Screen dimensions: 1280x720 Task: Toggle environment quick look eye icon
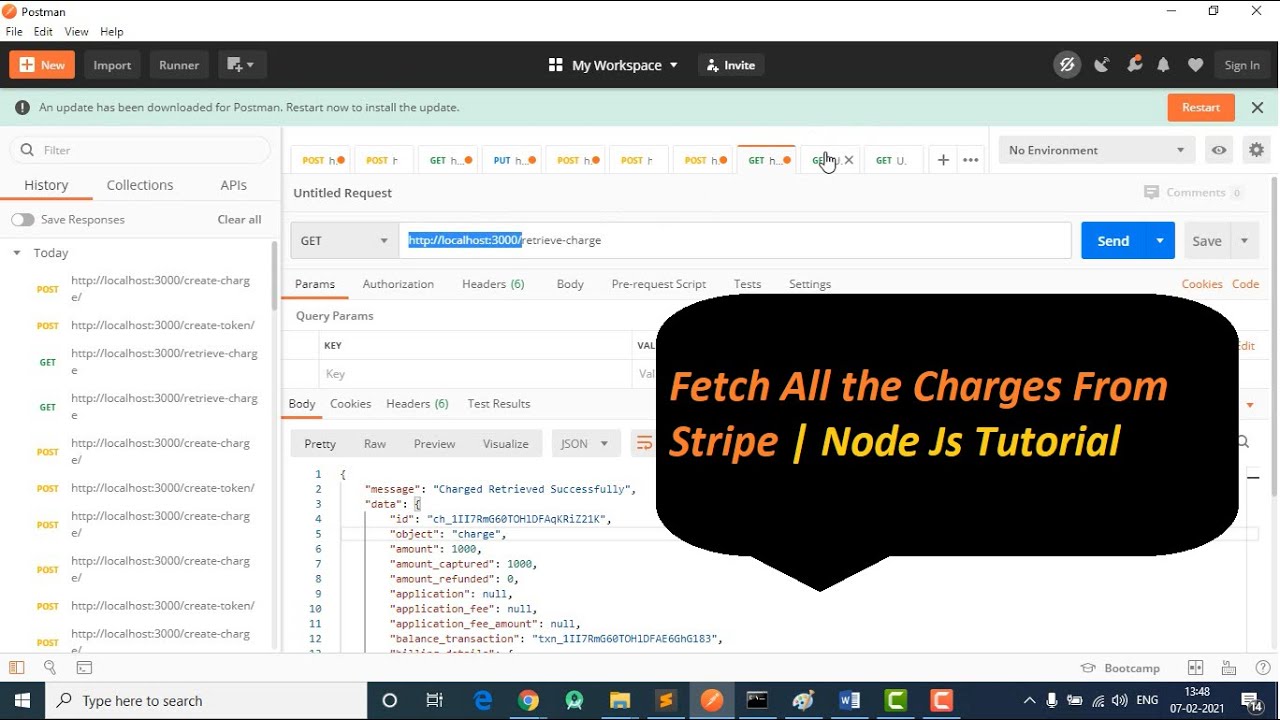click(x=1219, y=150)
